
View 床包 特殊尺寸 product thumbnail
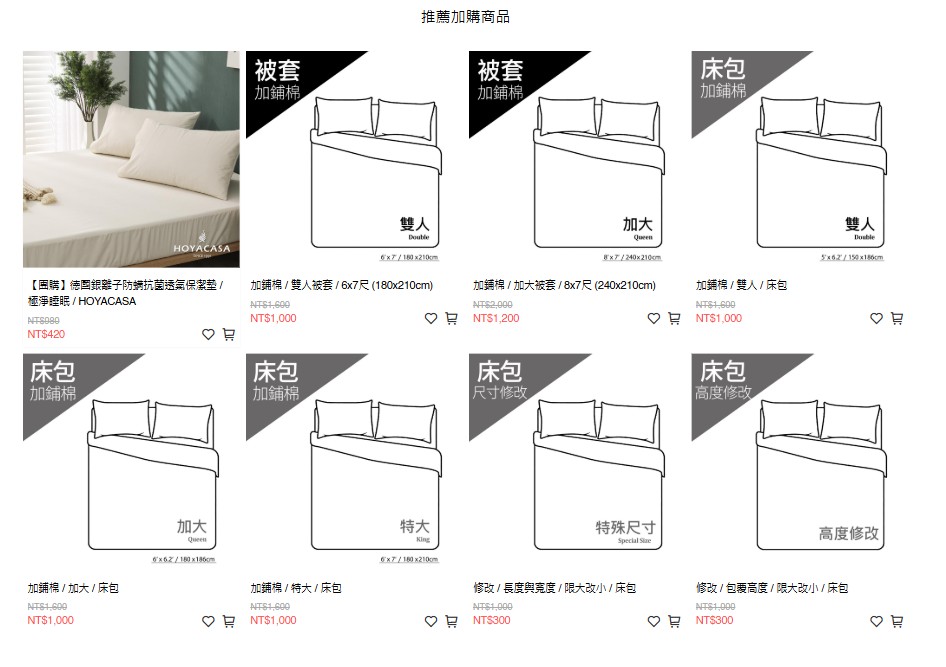point(577,462)
